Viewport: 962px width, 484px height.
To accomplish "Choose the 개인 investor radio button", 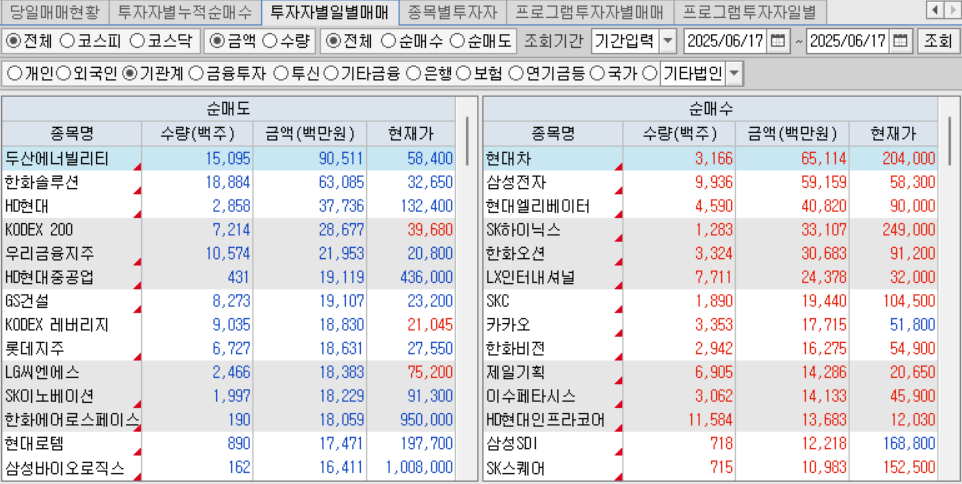I will 13,74.
